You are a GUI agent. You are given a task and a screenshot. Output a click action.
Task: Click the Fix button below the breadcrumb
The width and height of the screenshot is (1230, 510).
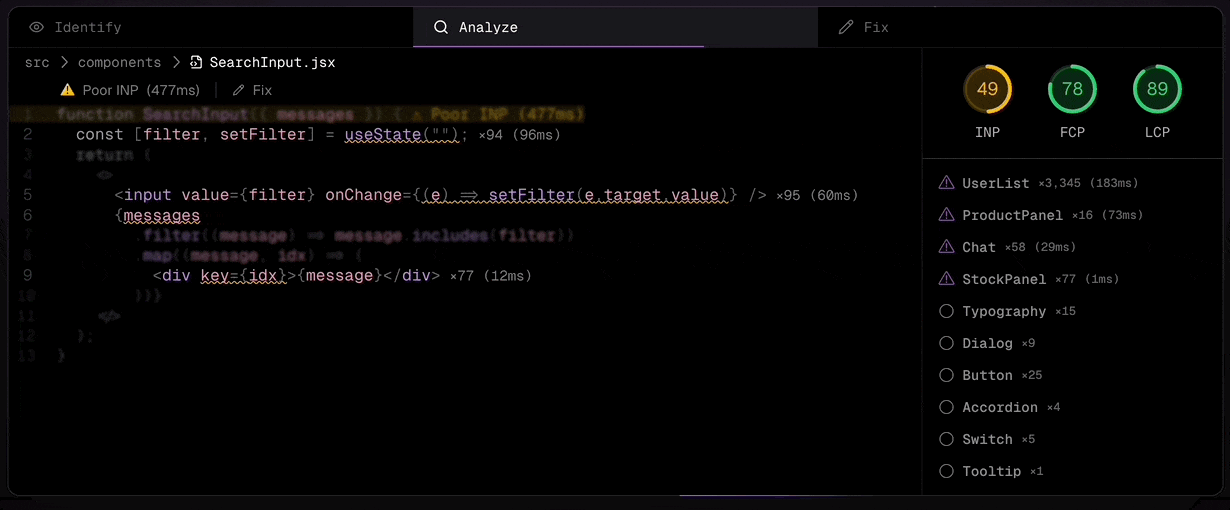coord(253,90)
